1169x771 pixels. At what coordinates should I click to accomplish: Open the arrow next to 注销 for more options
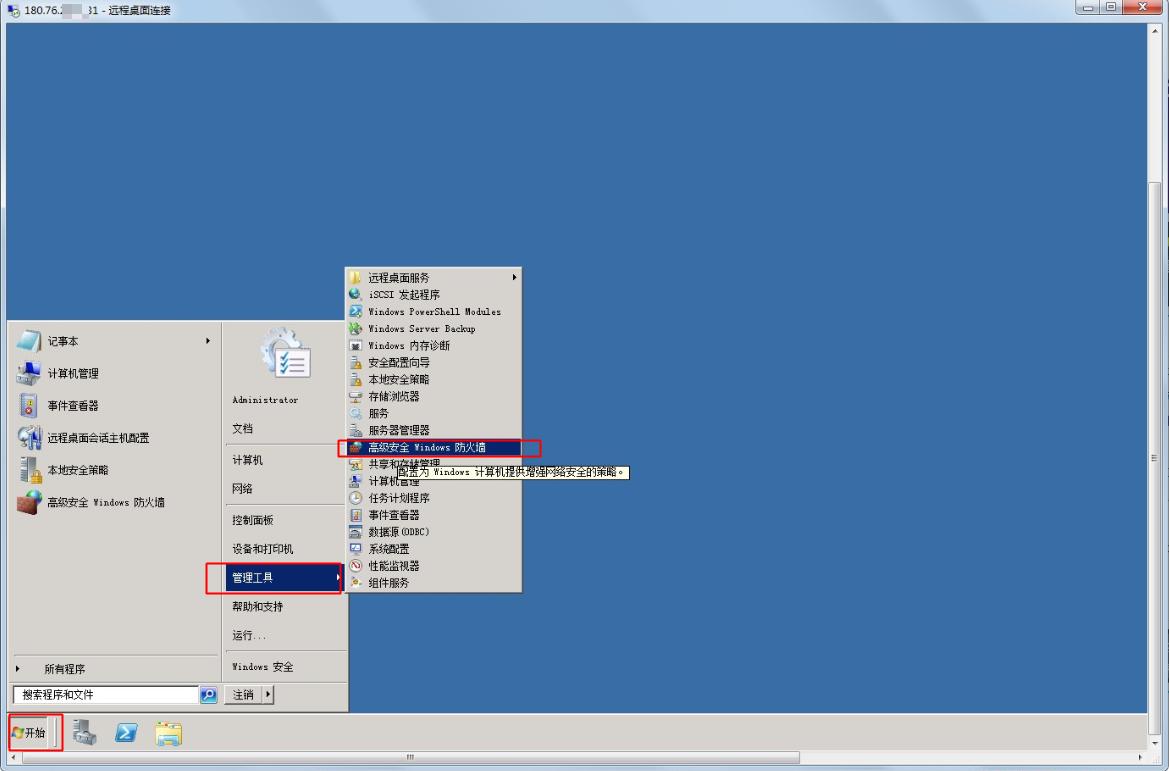point(268,695)
